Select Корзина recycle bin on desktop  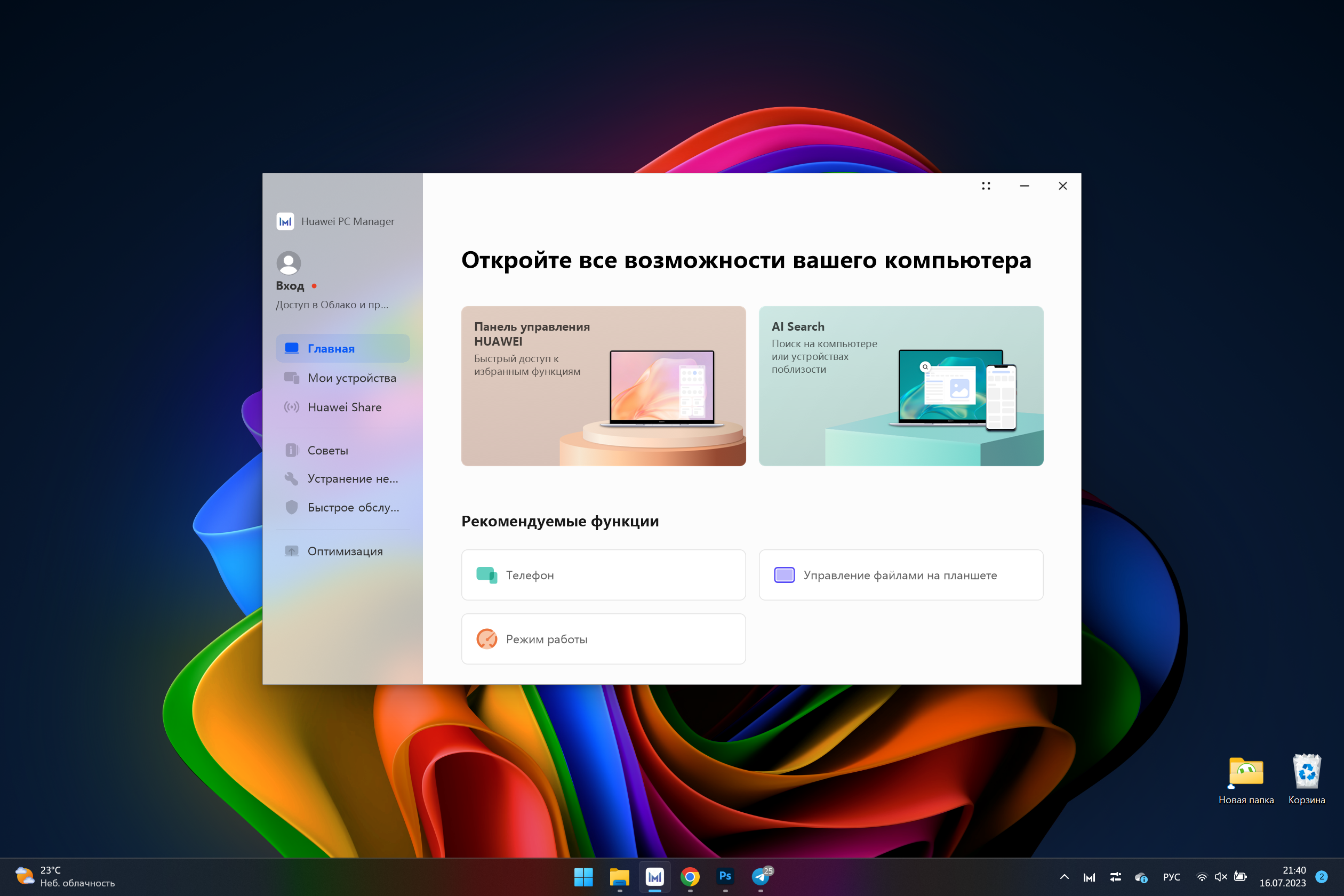tap(1307, 779)
